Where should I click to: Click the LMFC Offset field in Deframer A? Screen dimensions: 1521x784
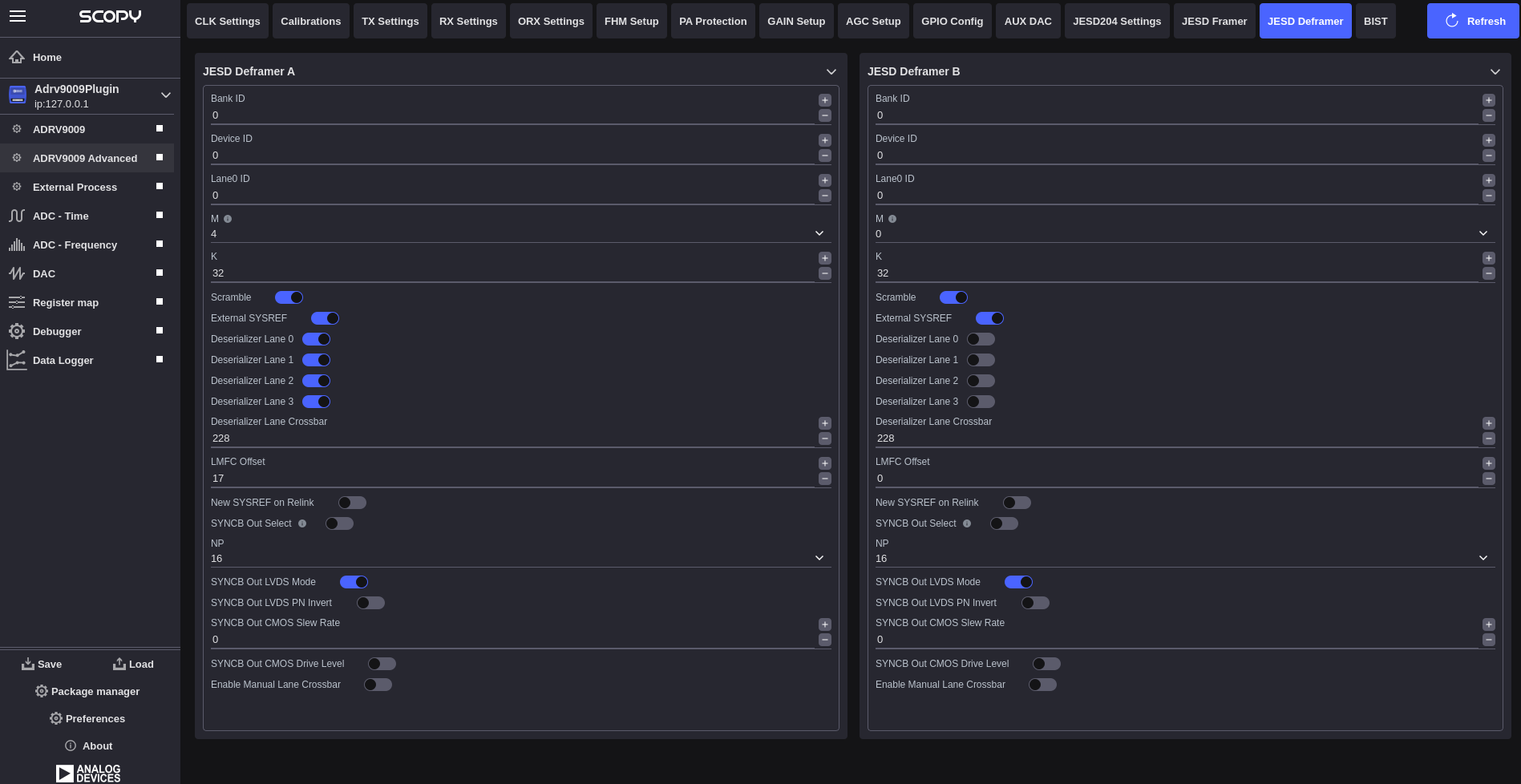pyautogui.click(x=512, y=479)
